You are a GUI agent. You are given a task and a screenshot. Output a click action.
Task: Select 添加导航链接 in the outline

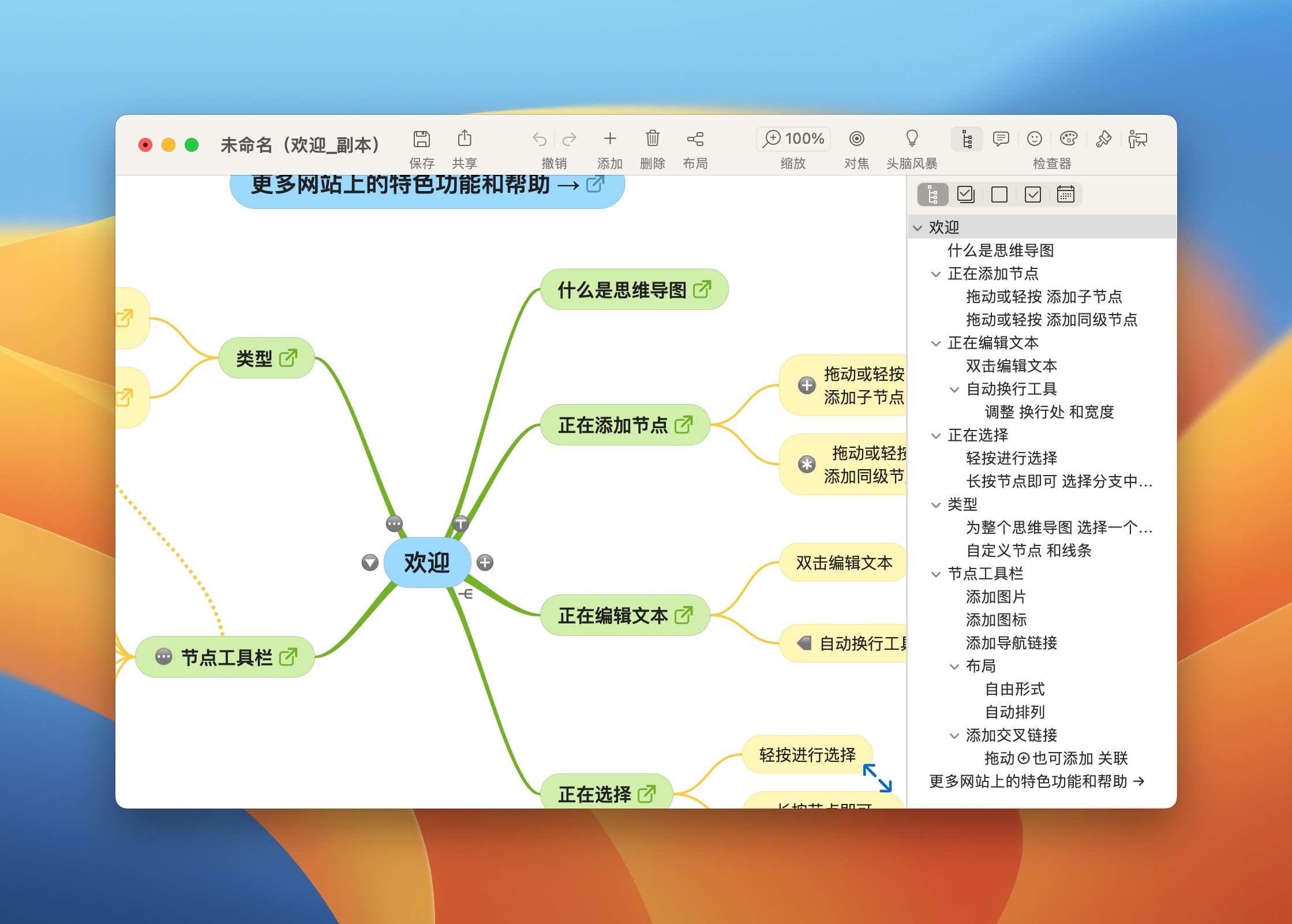click(1011, 643)
